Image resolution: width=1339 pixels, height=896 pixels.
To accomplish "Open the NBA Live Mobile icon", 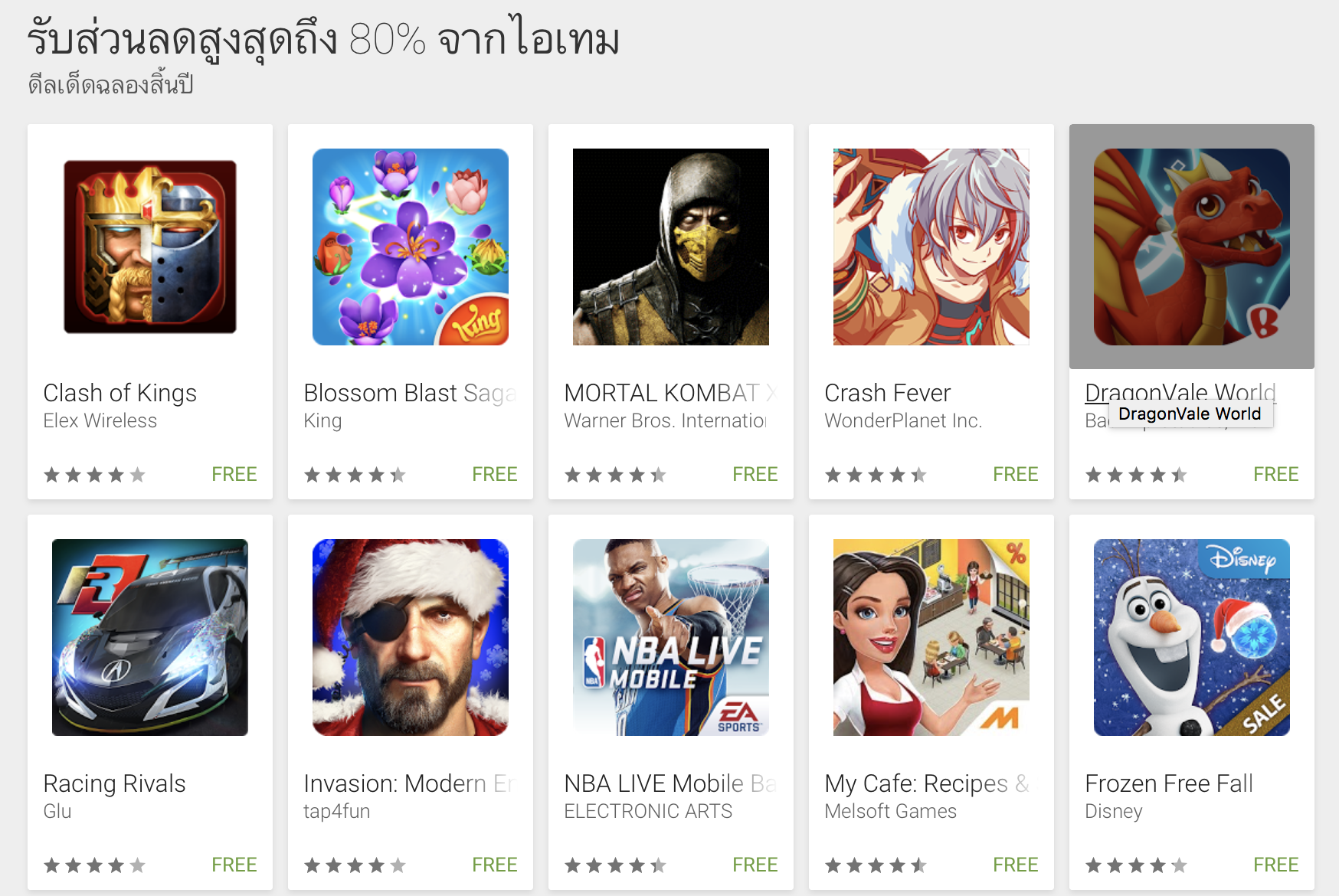I will pos(671,637).
